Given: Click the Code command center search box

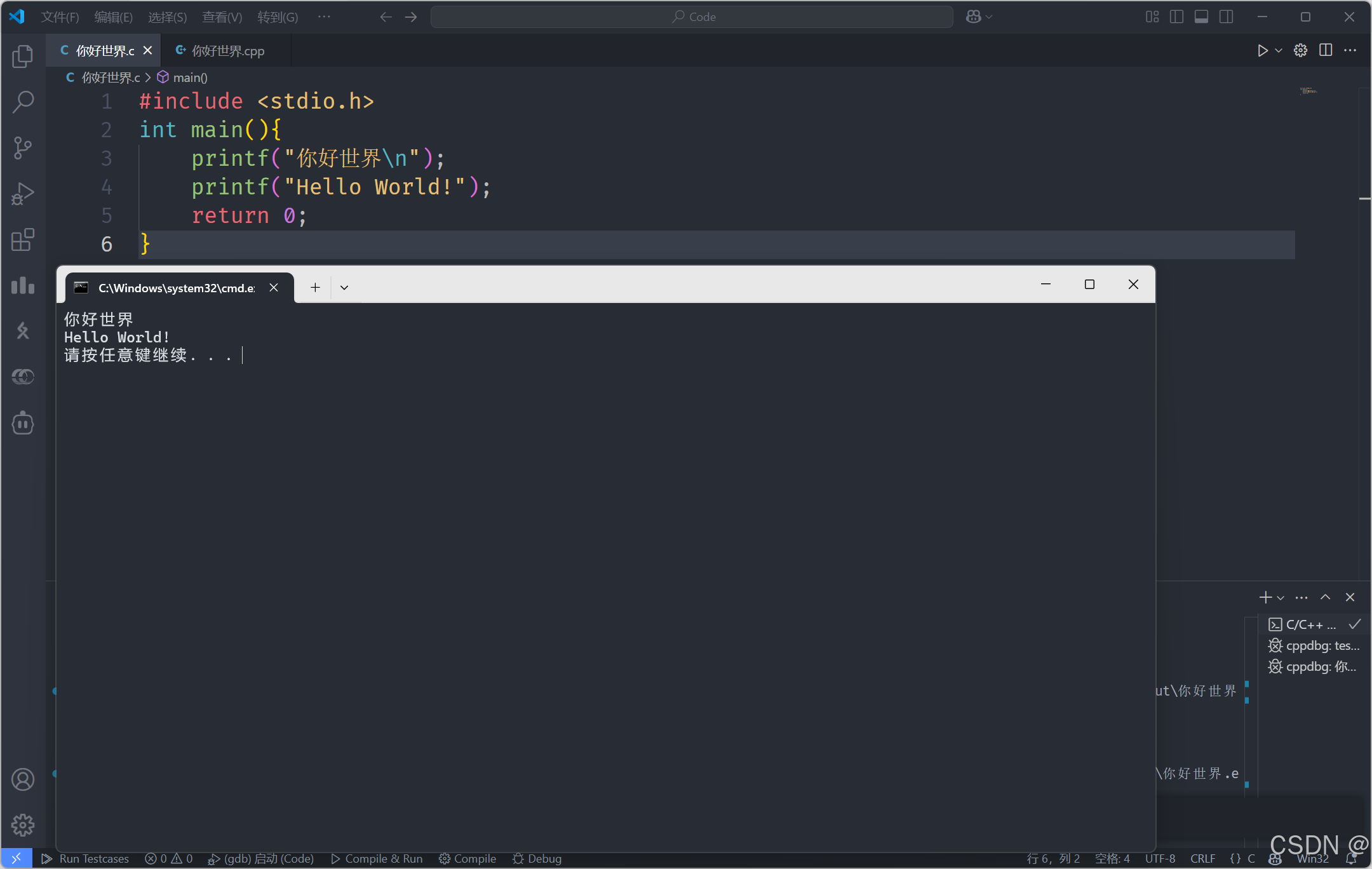Looking at the screenshot, I should (691, 17).
